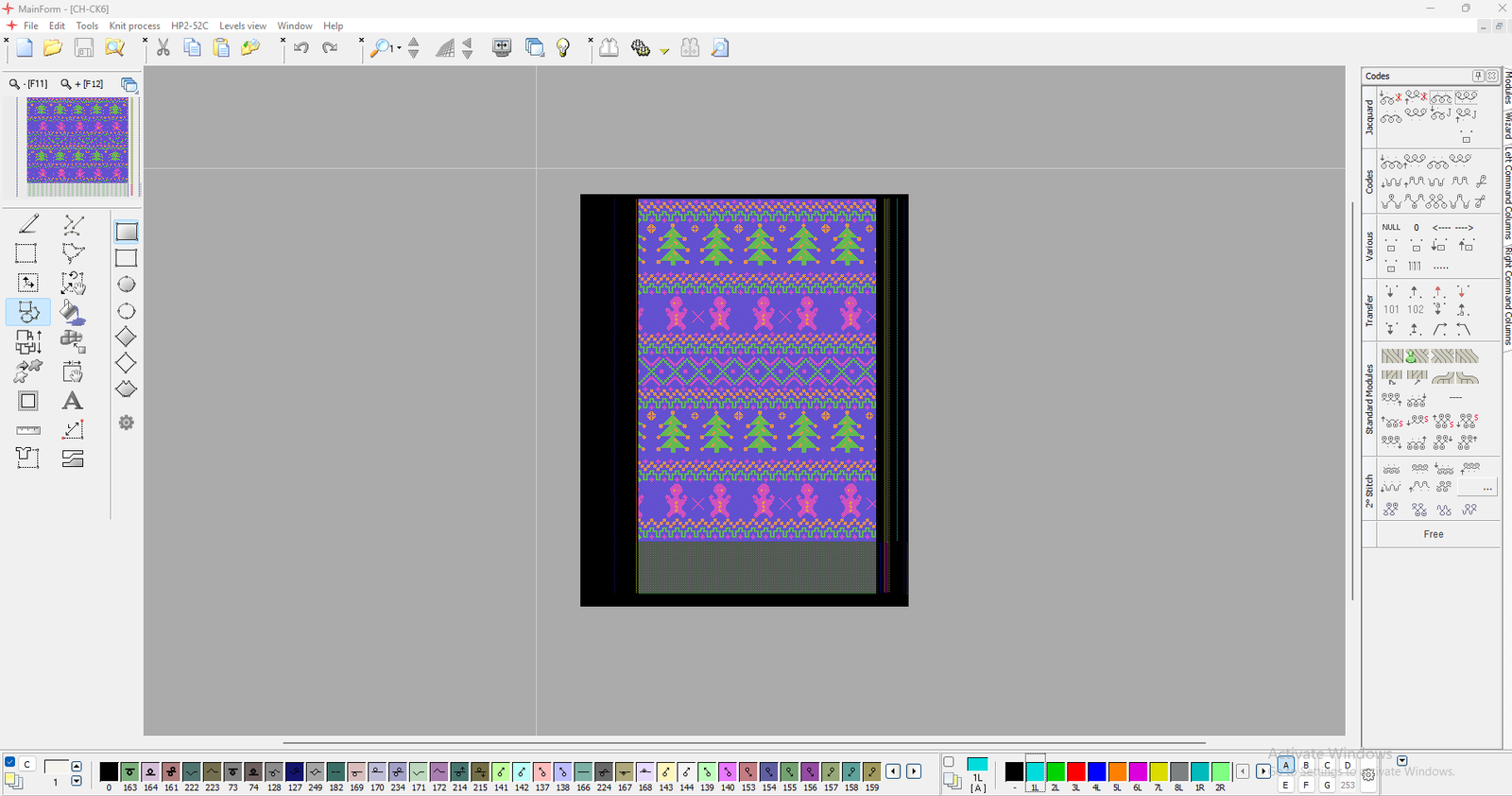Select the paint bucket fill tool

pos(72,312)
